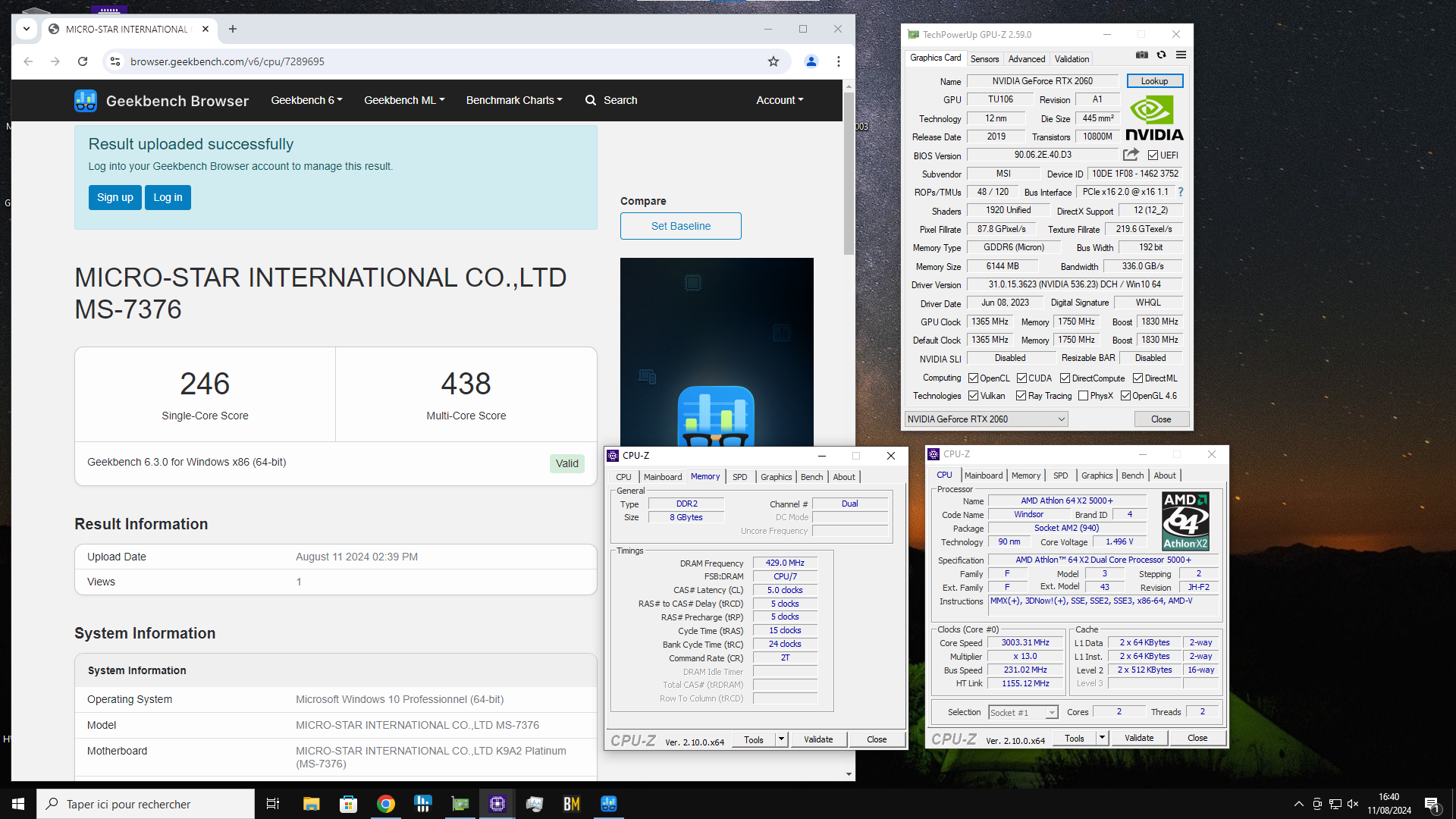Open the Socket #1 selection dropdown
1456x819 pixels.
[x=1023, y=713]
